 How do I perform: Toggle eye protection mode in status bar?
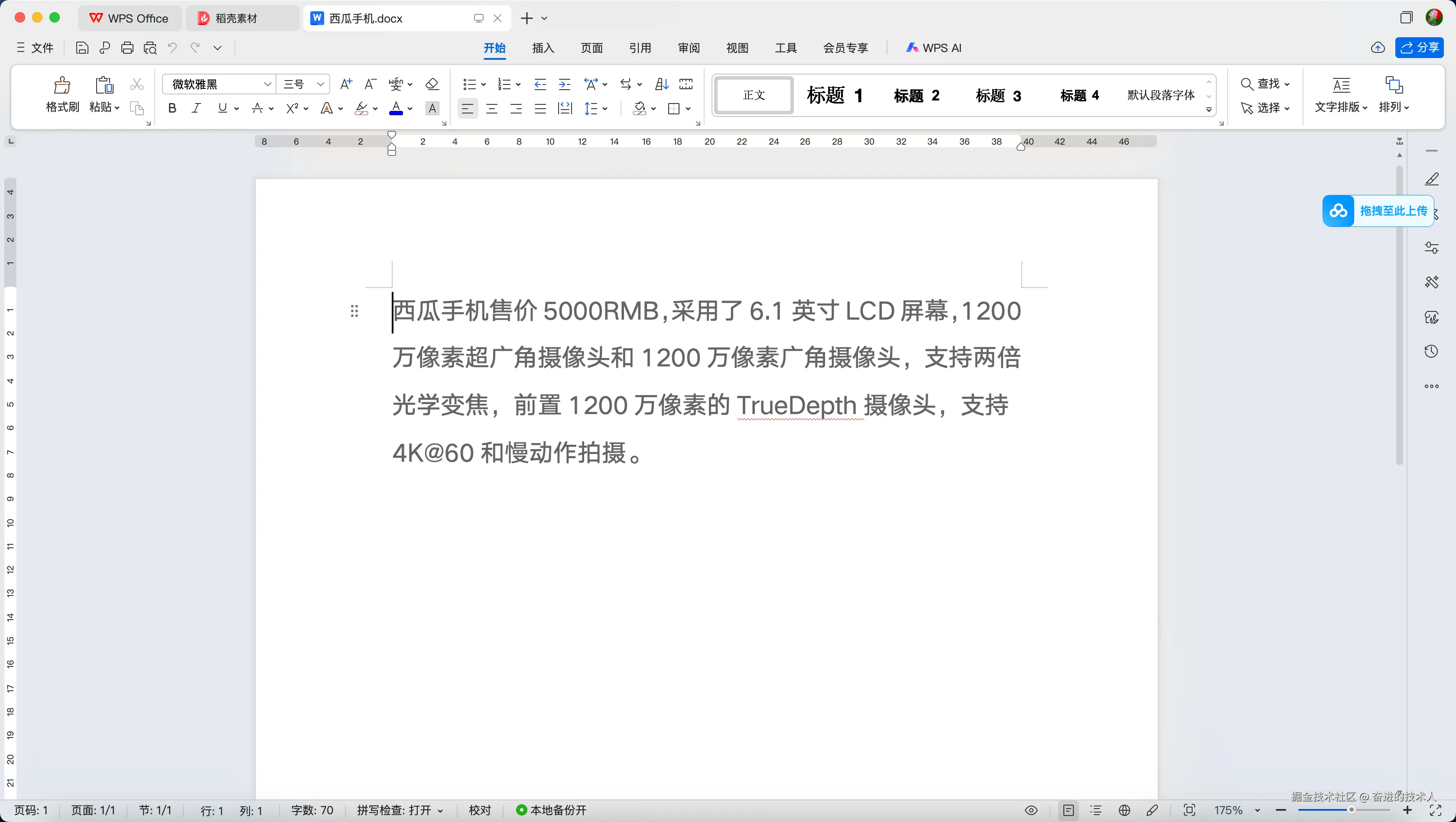[x=1031, y=810]
